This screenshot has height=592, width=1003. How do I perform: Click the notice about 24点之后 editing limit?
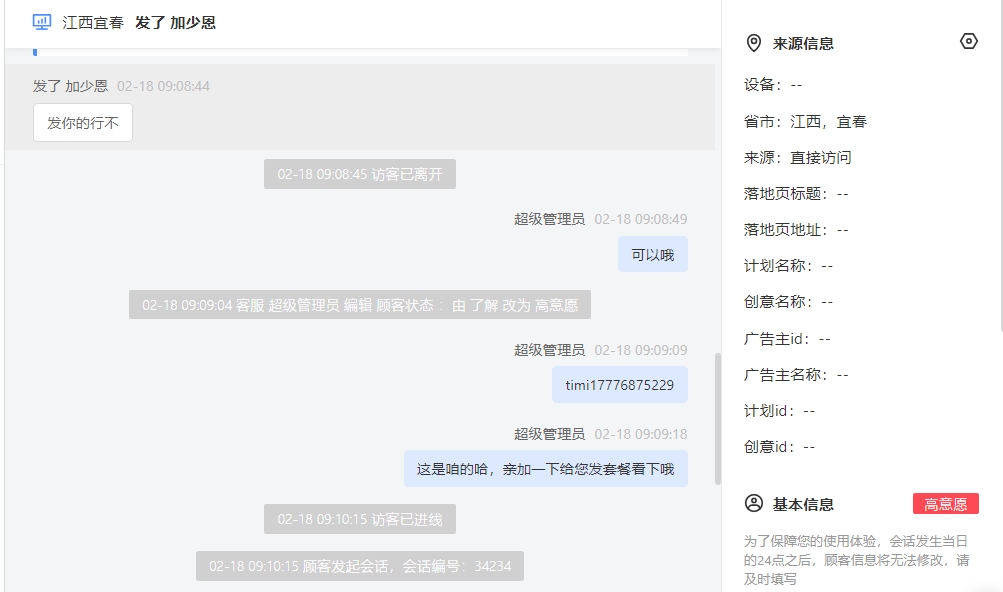[857, 560]
